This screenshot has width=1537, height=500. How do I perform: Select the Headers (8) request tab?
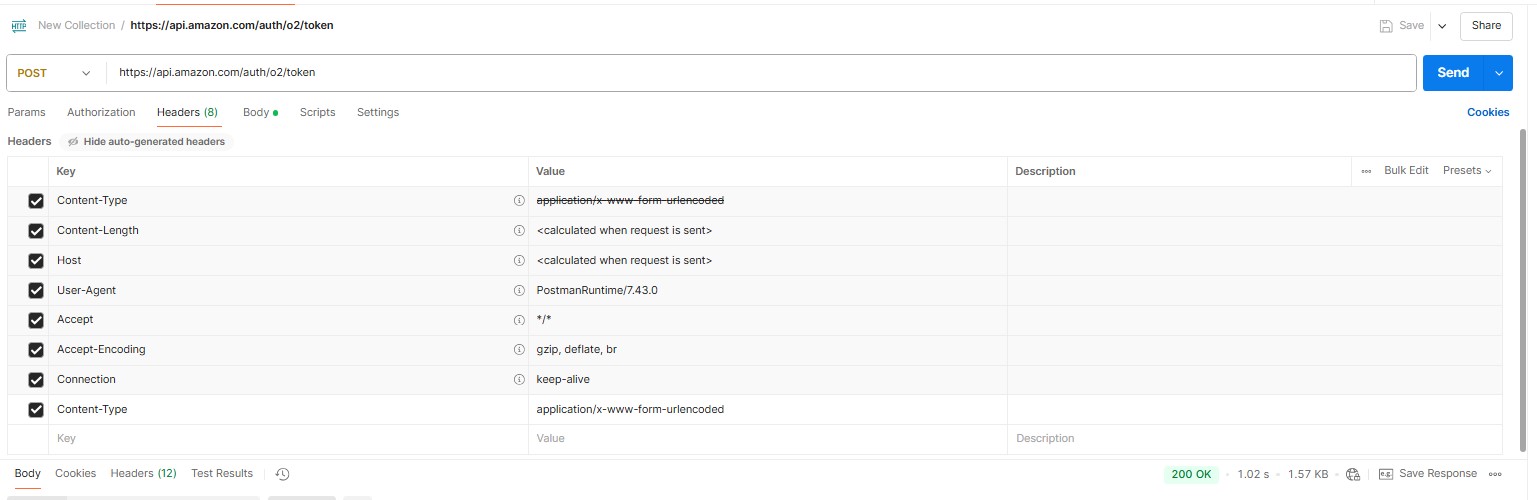(187, 113)
